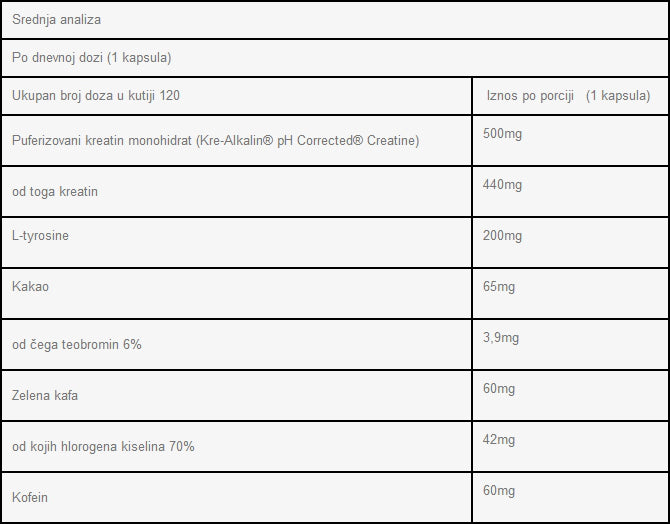Click the 60mg value in Kofein row
This screenshot has height=524, width=670.
pyautogui.click(x=499, y=490)
